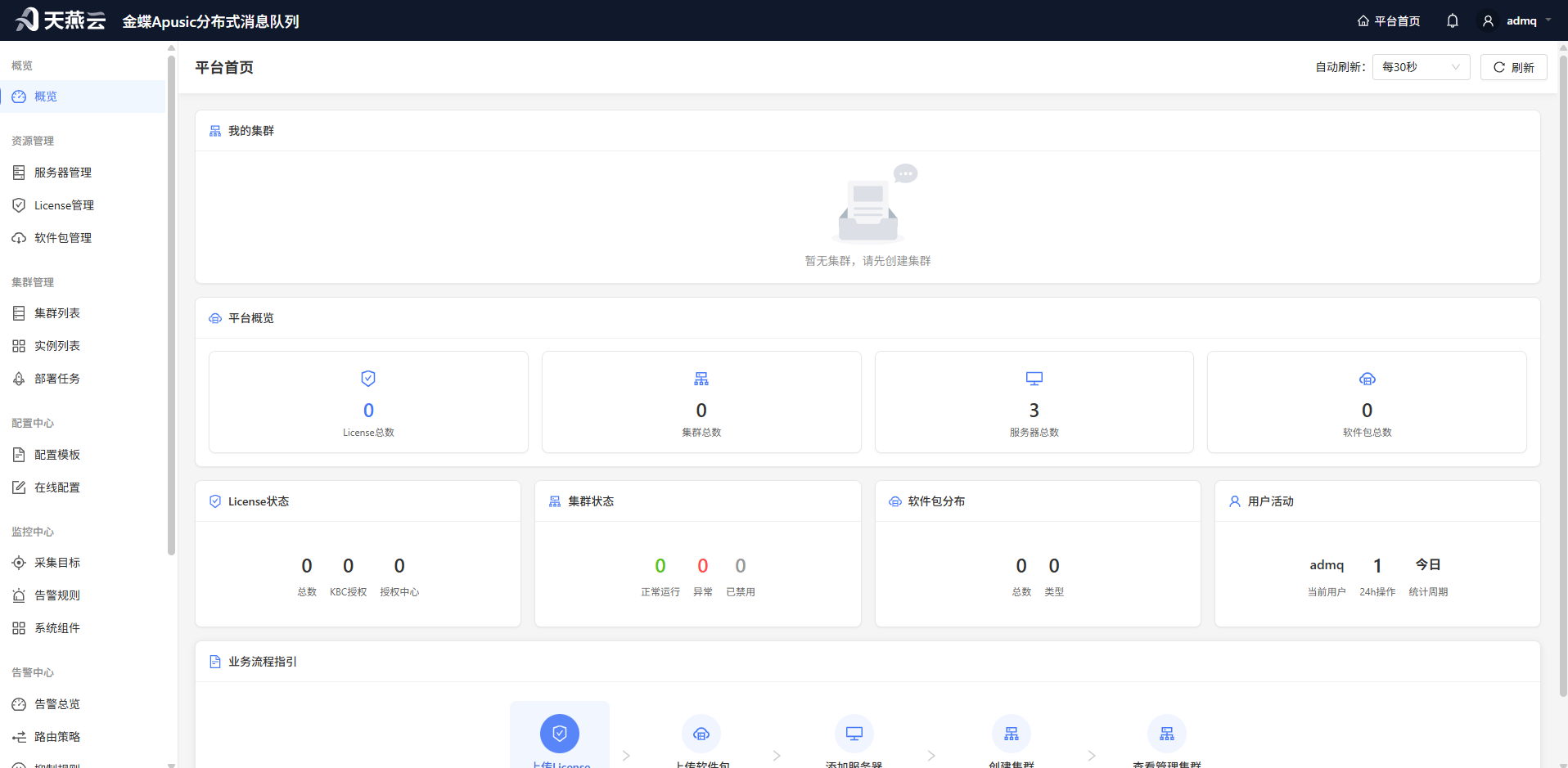The image size is (1568, 768).
Task: Open 集群列表 menu item
Action: (x=83, y=313)
